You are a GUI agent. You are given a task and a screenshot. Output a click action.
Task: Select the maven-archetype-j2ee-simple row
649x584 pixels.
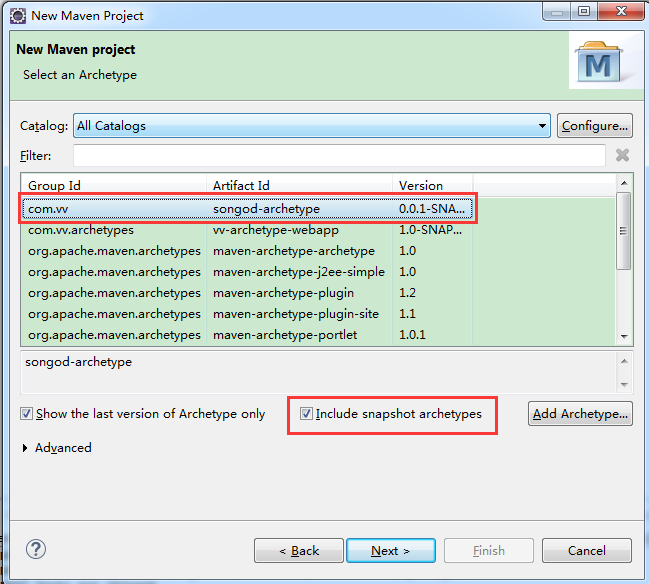[247, 272]
